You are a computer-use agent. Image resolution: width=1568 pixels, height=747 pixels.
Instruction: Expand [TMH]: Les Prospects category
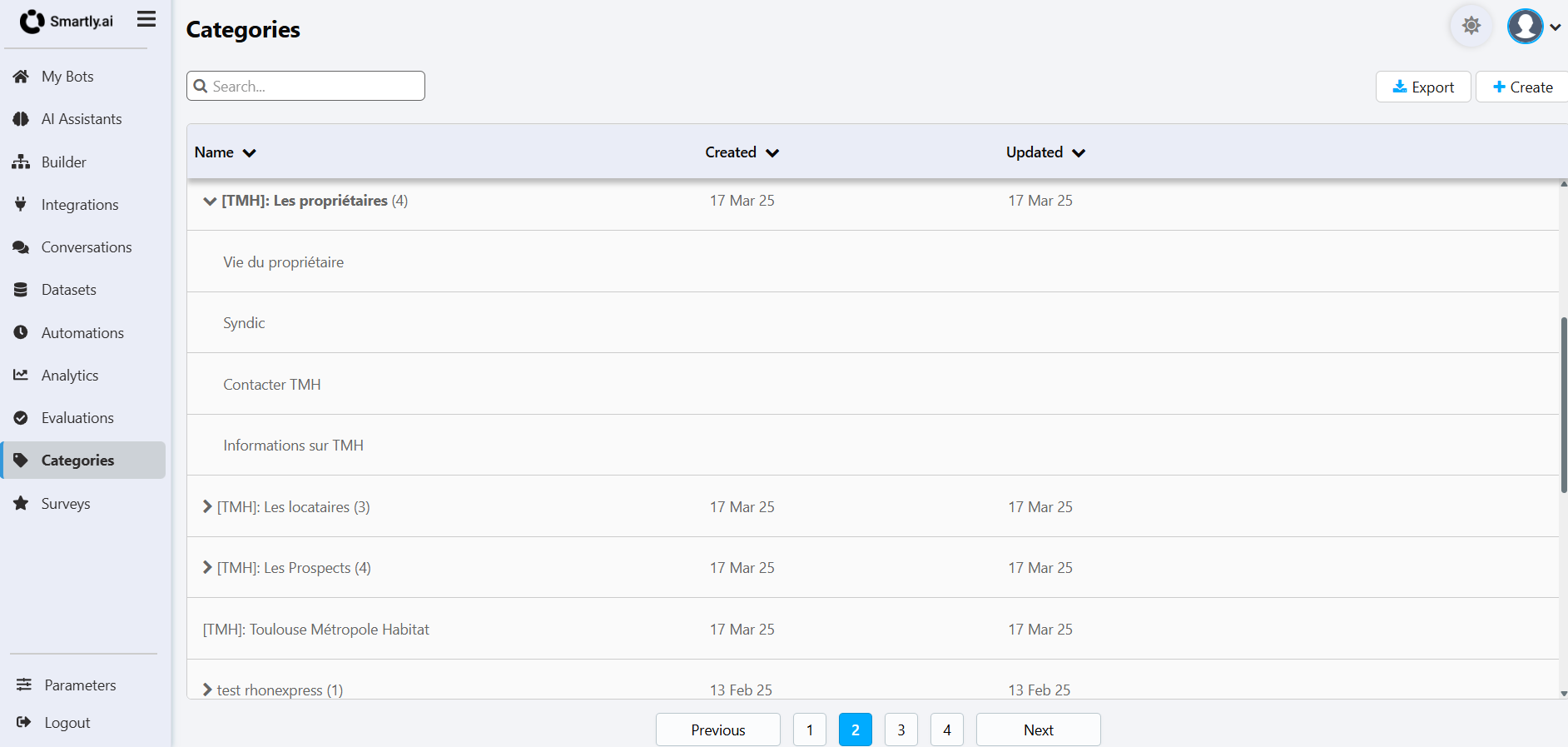tap(207, 567)
